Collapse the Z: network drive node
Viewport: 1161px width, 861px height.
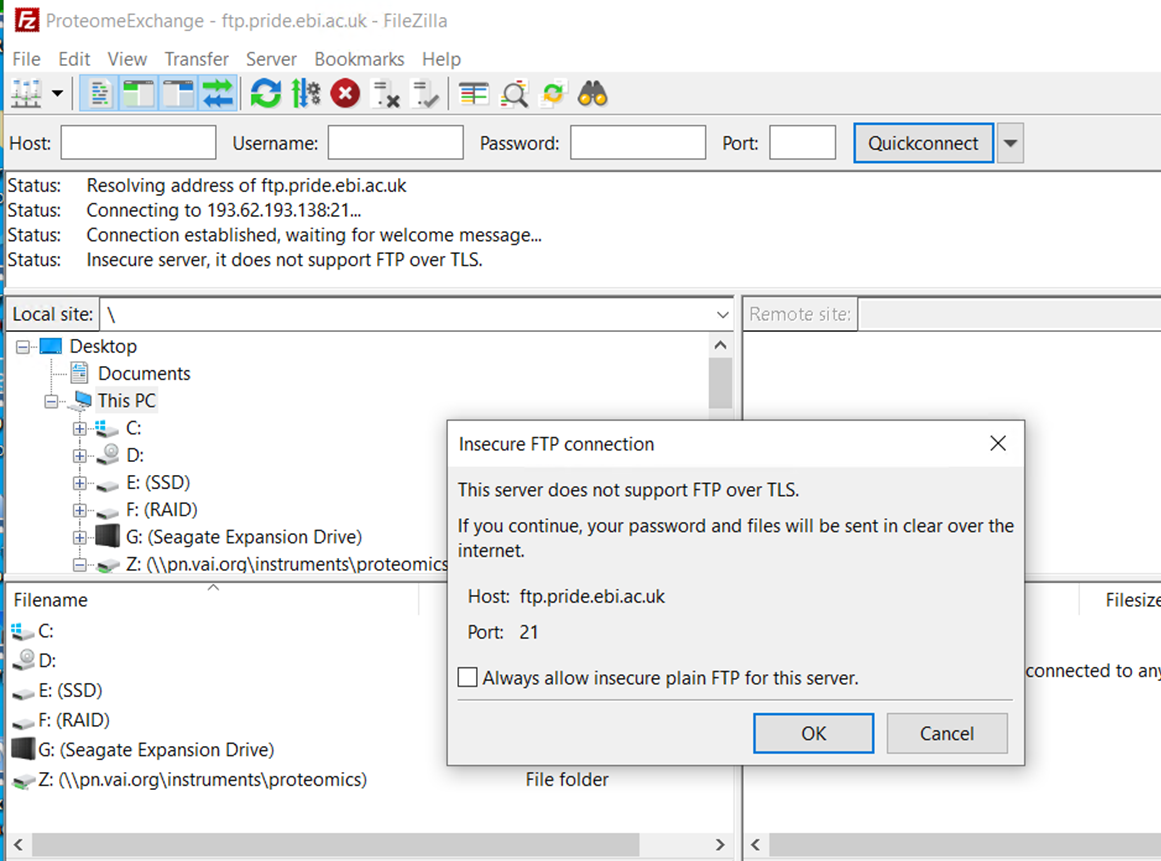(79, 565)
